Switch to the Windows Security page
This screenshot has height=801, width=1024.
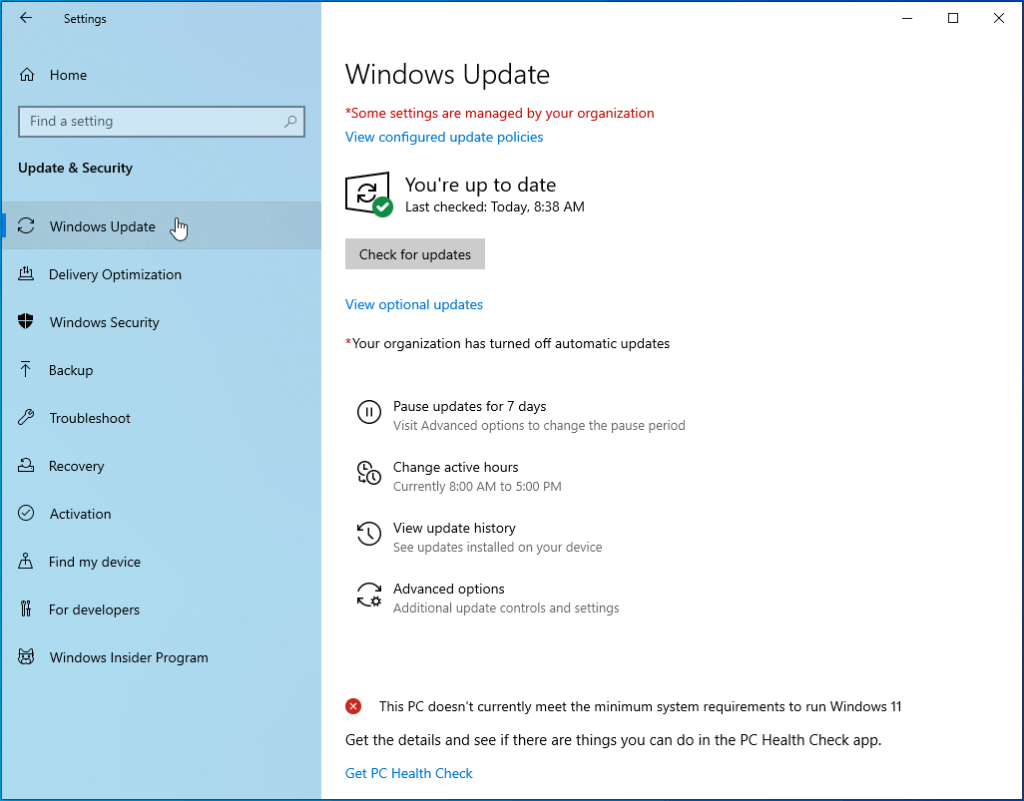[104, 322]
